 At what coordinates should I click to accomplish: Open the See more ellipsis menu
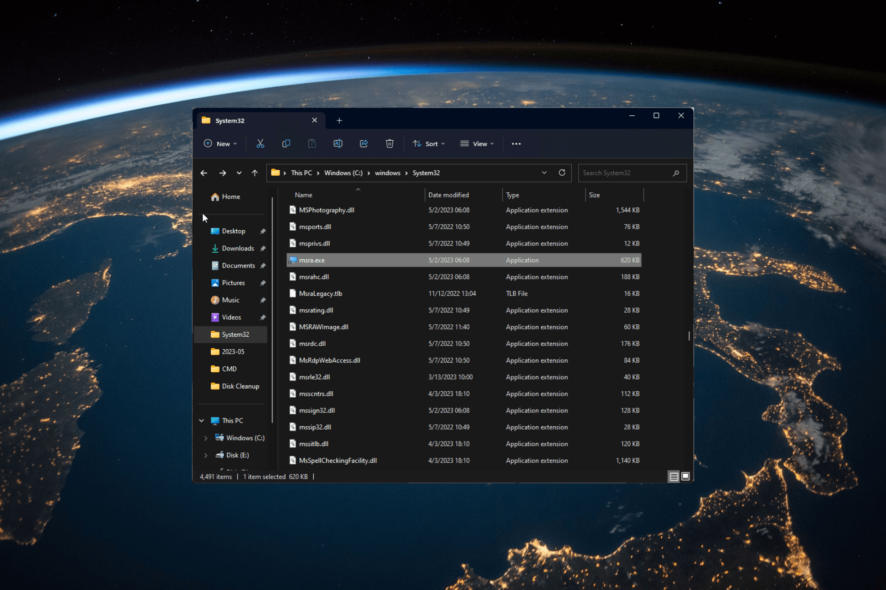tap(516, 144)
